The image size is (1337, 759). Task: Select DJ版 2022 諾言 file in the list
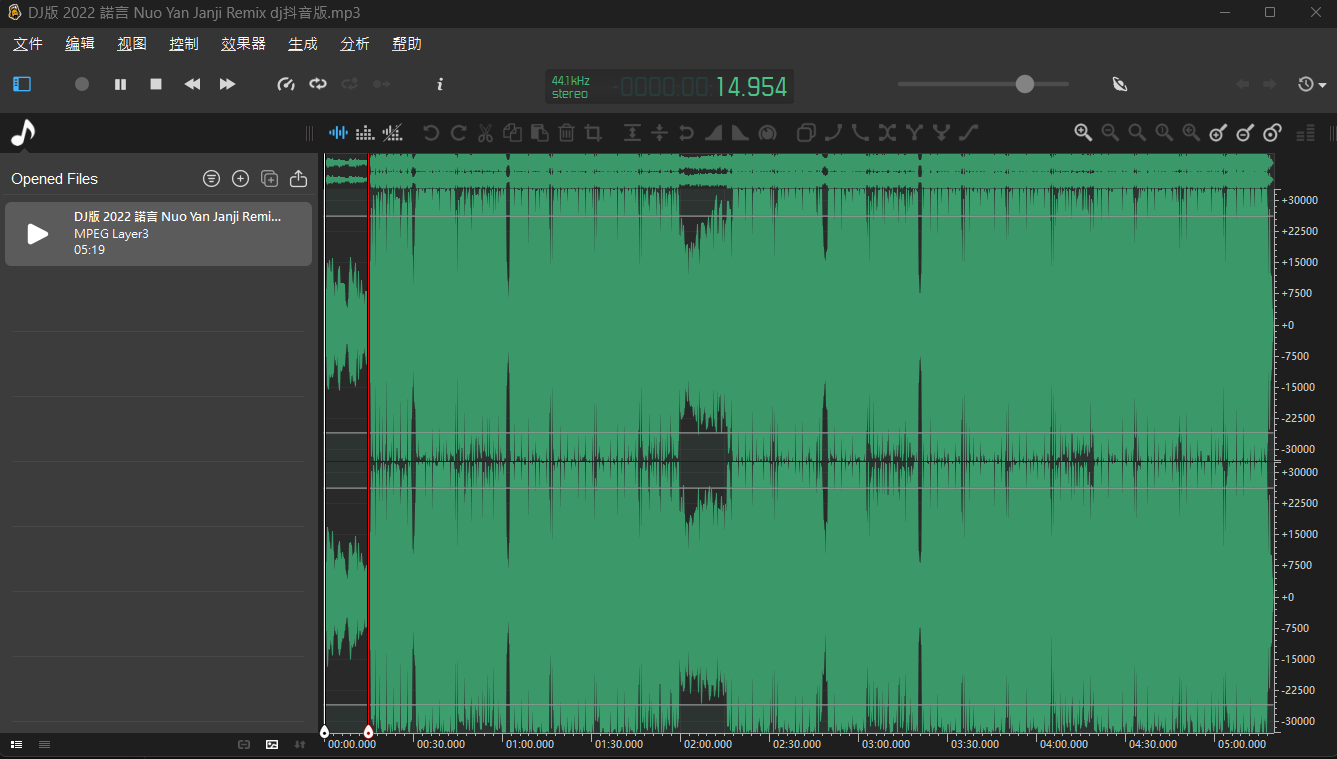tap(158, 234)
